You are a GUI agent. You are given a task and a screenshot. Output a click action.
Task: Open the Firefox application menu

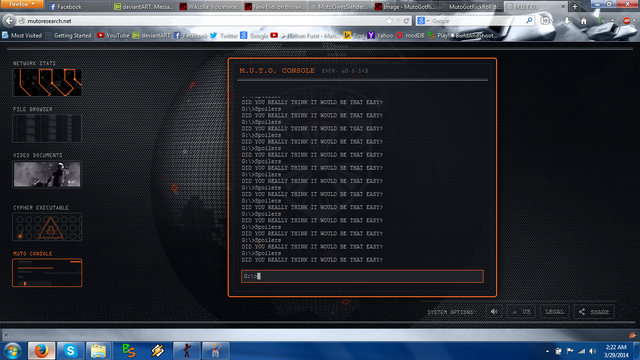(22, 4)
